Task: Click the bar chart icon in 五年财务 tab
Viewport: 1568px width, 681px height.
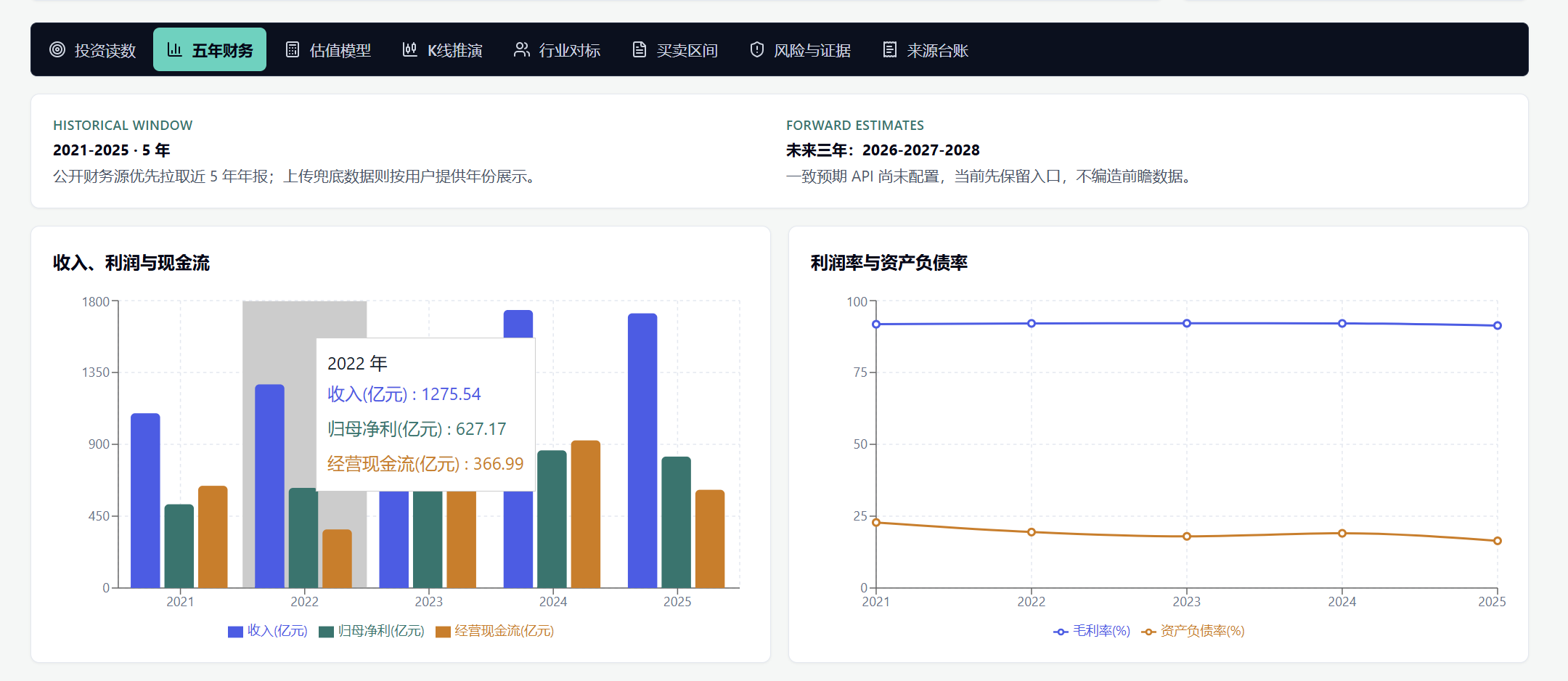Action: pos(175,49)
